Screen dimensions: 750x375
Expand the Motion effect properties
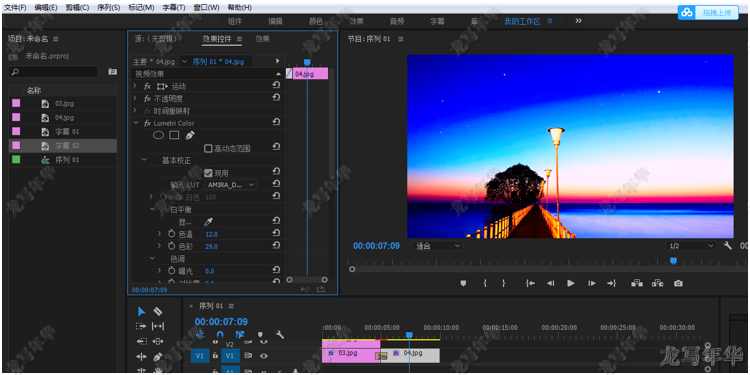(x=135, y=87)
